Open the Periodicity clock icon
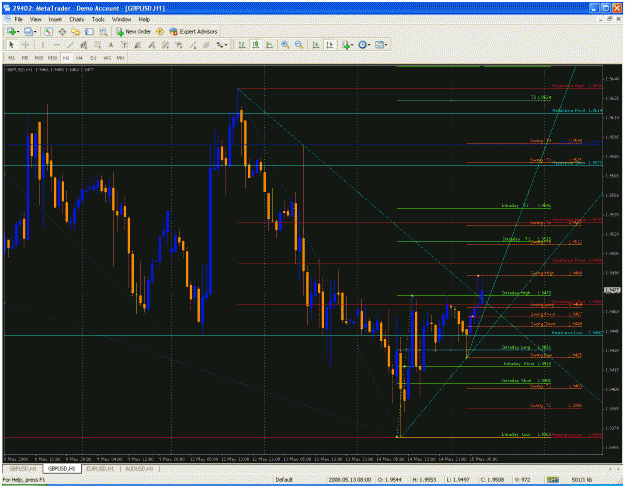 point(362,45)
